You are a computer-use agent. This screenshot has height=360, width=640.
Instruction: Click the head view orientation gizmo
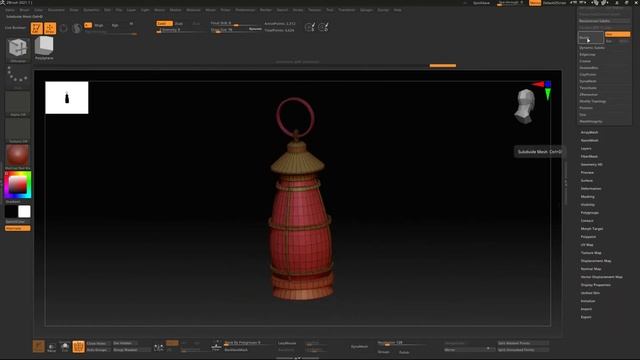click(525, 107)
